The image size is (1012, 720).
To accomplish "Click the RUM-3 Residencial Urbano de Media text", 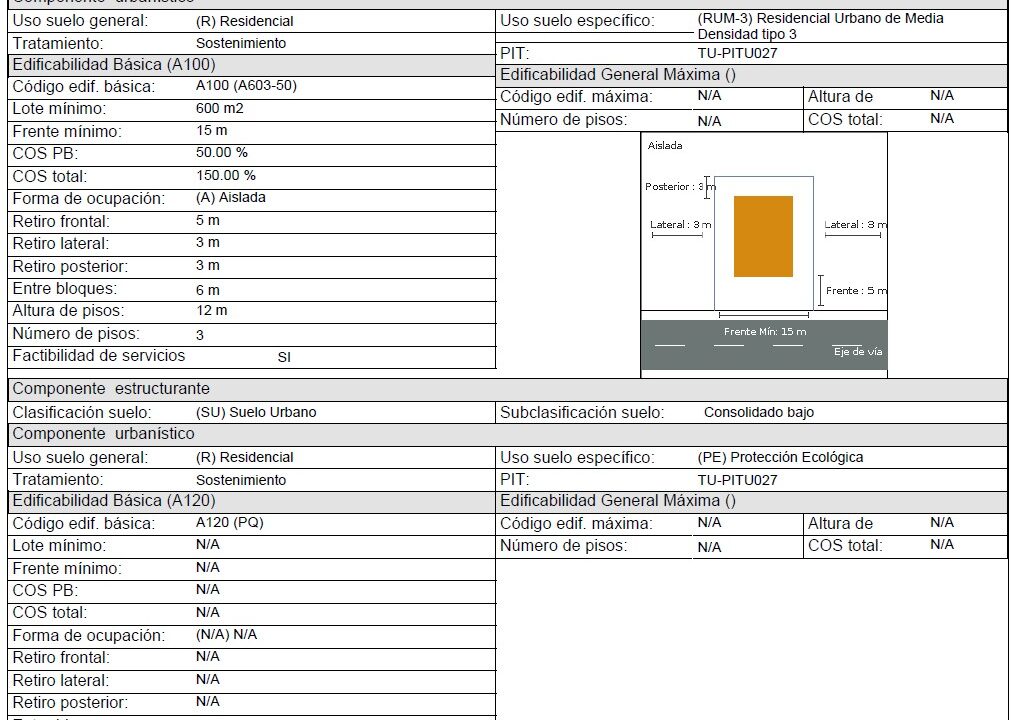I will tap(820, 19).
